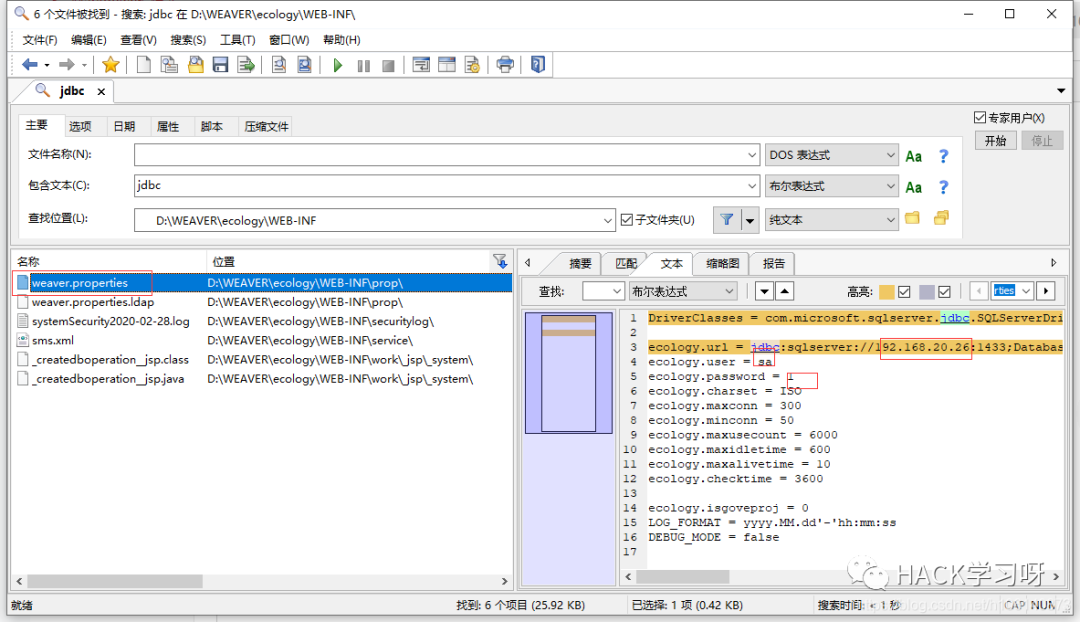
Task: Uncheck the 子文件夹(U) subfolders checkbox
Action: pos(627,220)
